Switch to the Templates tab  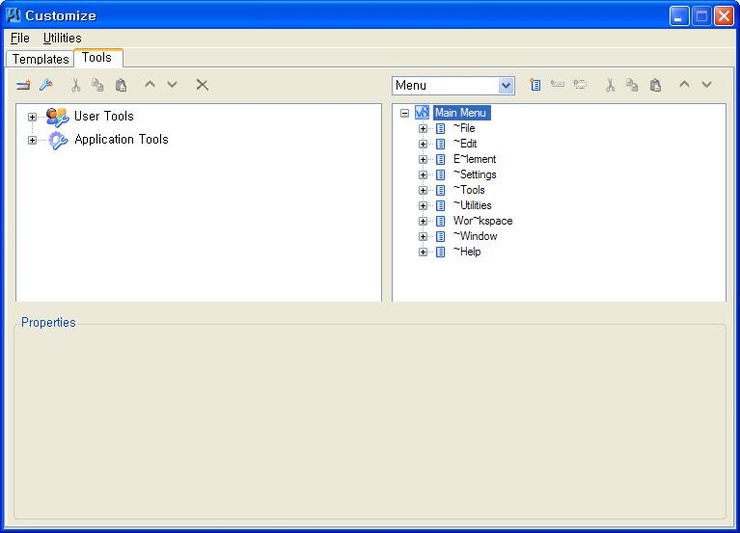41,59
